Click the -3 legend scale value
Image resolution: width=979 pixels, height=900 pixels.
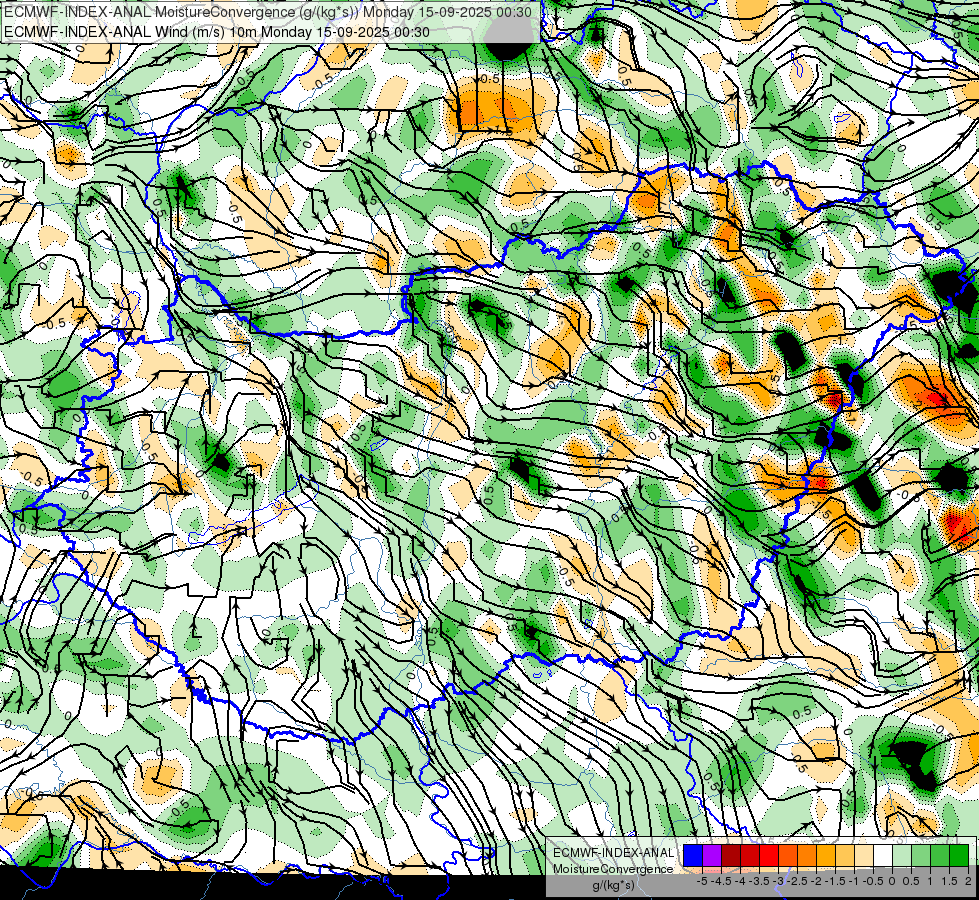click(x=778, y=881)
